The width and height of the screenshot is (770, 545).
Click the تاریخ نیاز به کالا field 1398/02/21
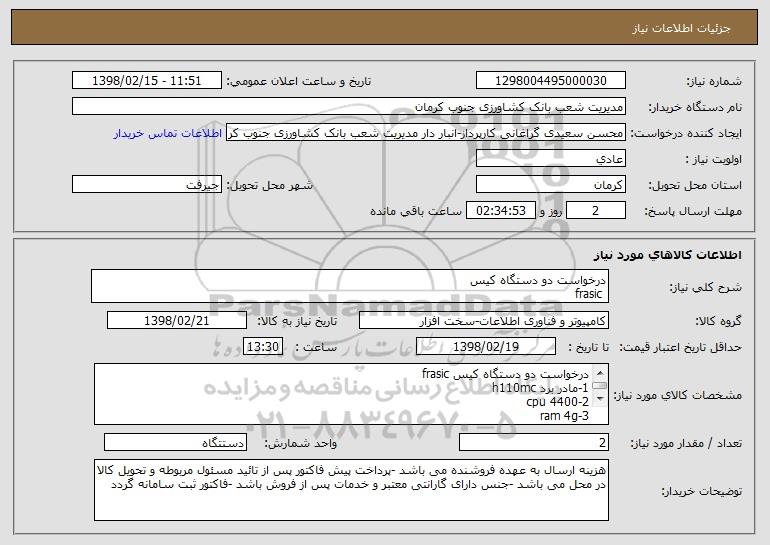(177, 321)
